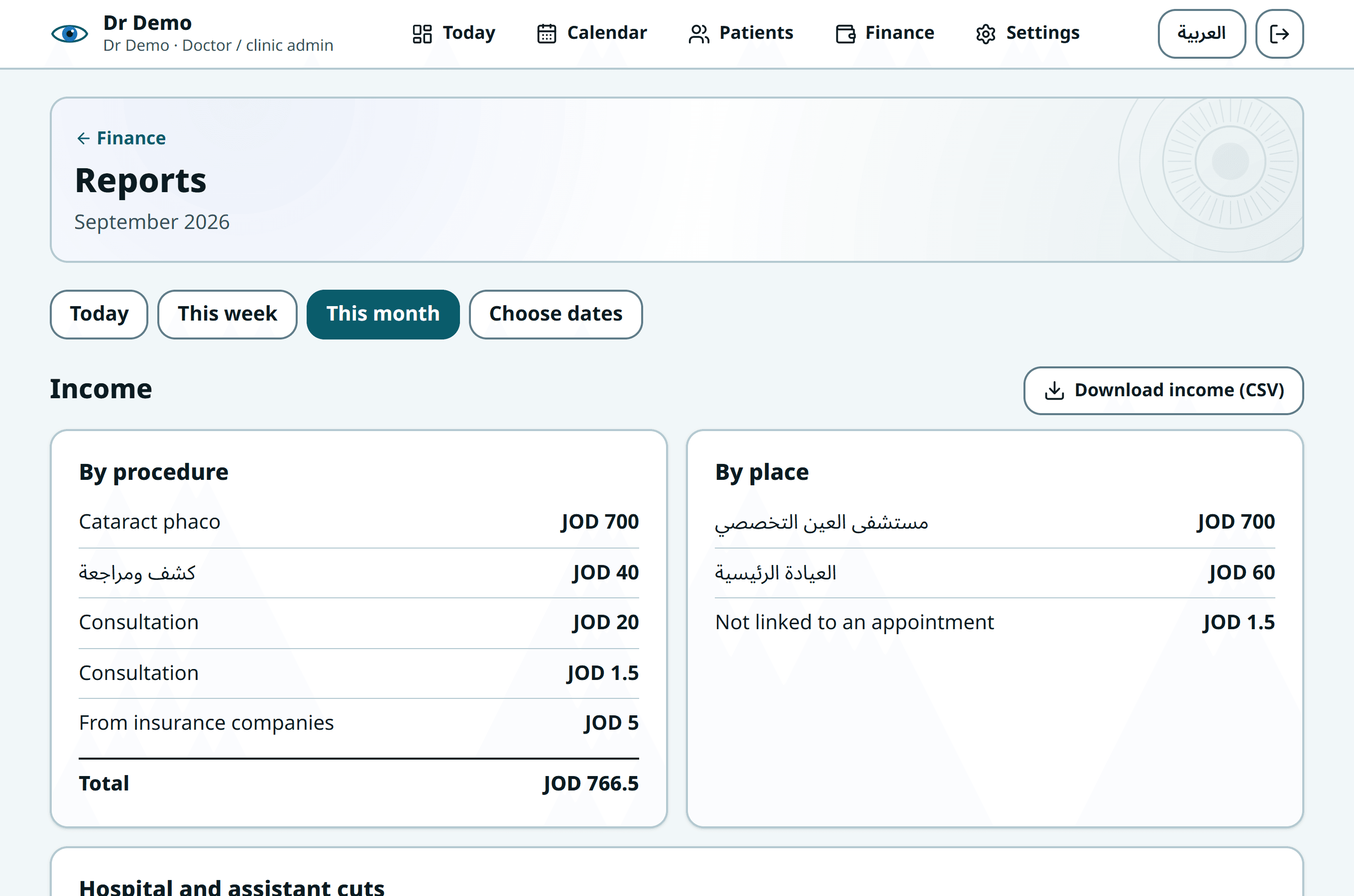The width and height of the screenshot is (1354, 896).
Task: Open the Calendar nav item
Action: (592, 33)
